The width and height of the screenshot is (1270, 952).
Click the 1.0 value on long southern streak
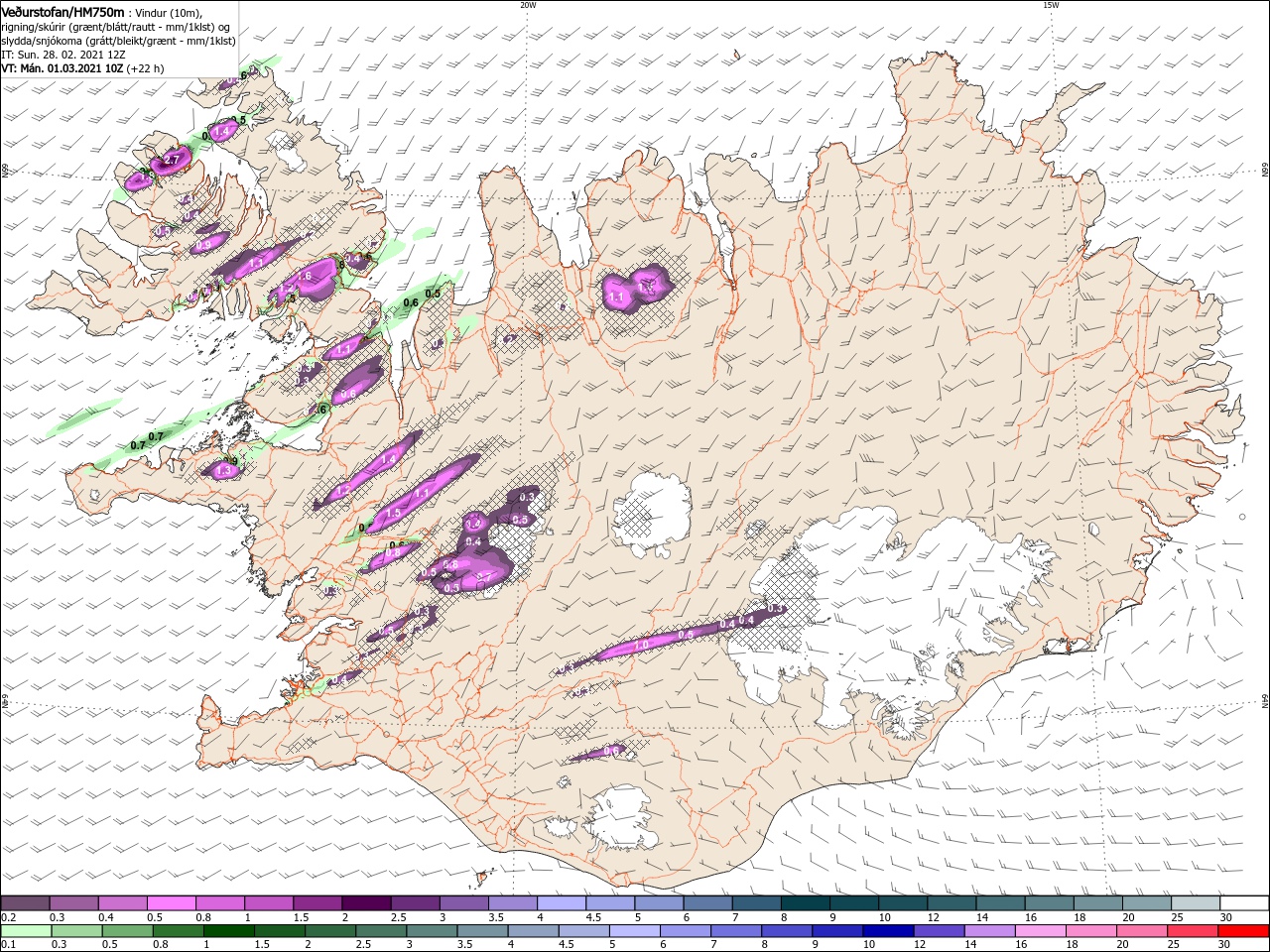point(641,645)
